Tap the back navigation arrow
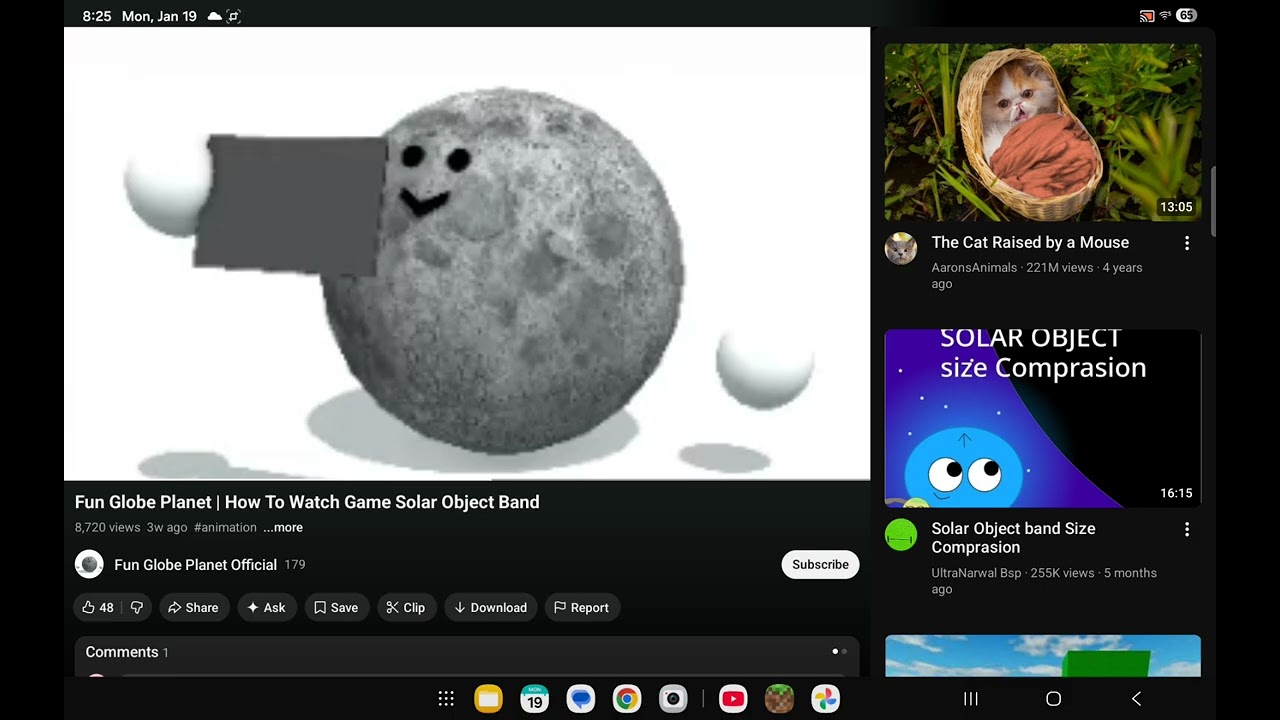This screenshot has height=720, width=1280. pos(1136,699)
